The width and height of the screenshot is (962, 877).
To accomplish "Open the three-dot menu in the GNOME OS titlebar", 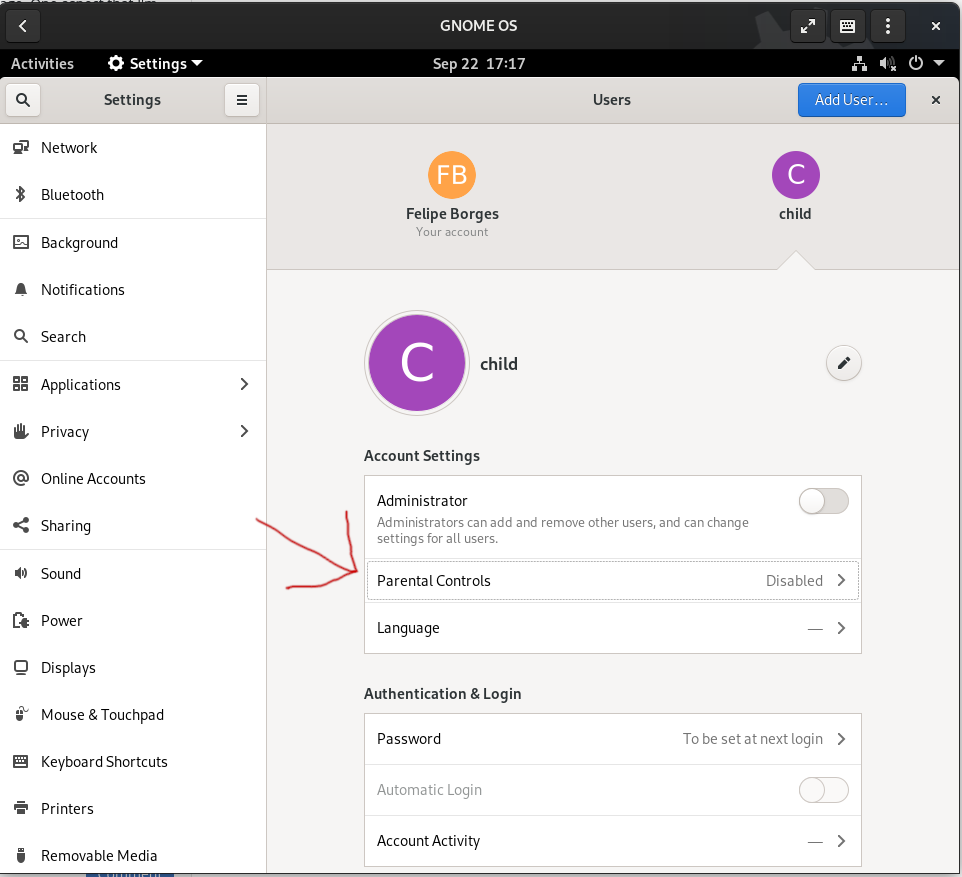I will [888, 26].
